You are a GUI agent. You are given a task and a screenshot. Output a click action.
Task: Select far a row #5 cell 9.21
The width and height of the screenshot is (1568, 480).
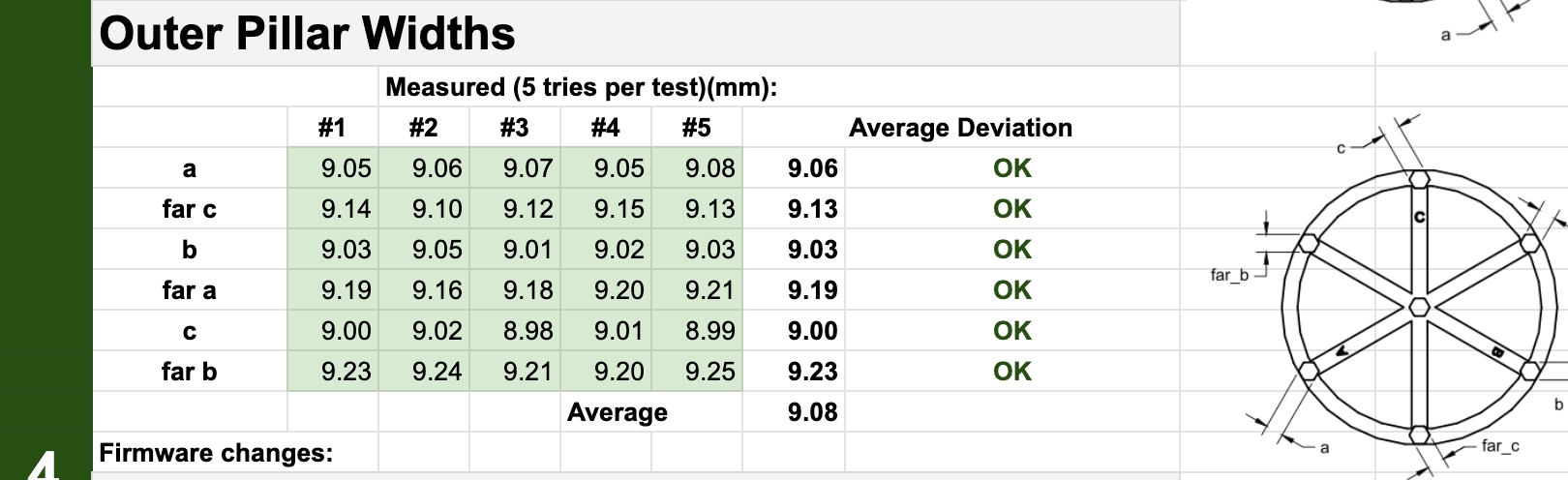[709, 290]
